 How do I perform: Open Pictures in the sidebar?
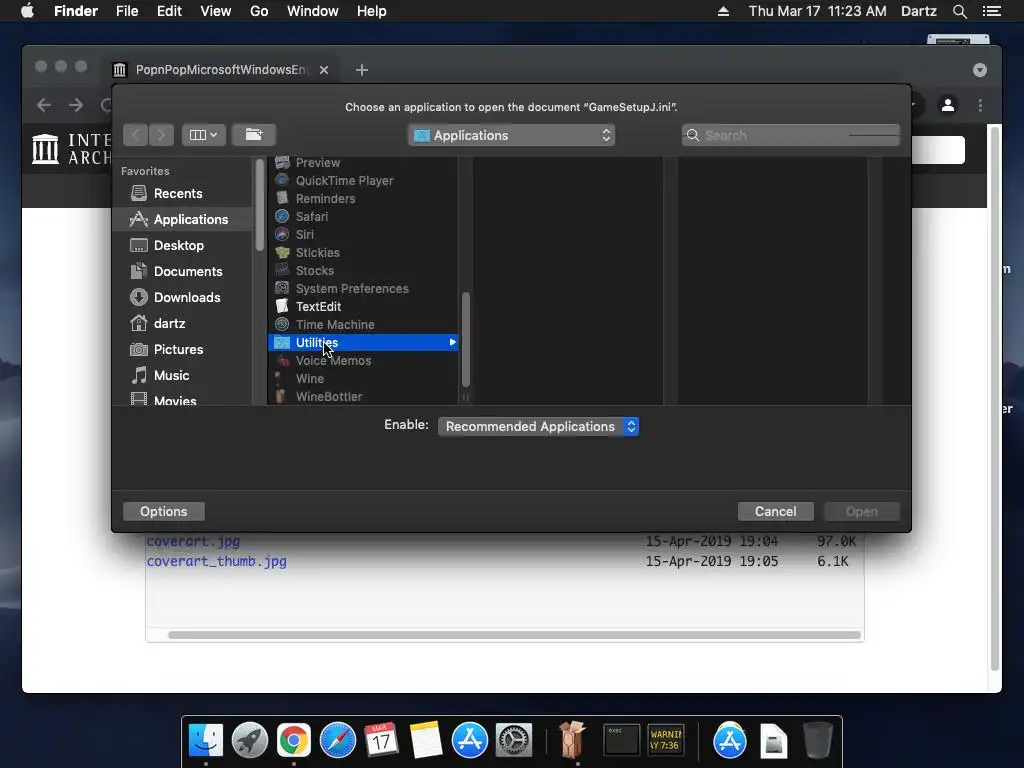point(167,349)
